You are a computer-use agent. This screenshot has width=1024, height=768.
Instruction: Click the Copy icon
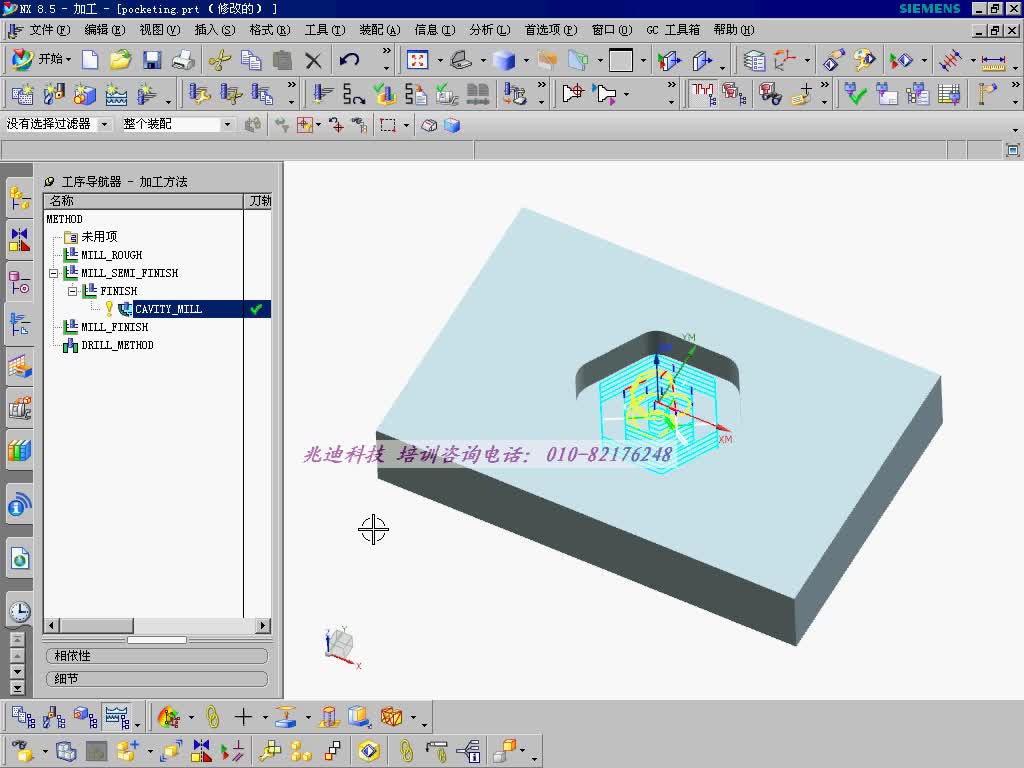251,60
